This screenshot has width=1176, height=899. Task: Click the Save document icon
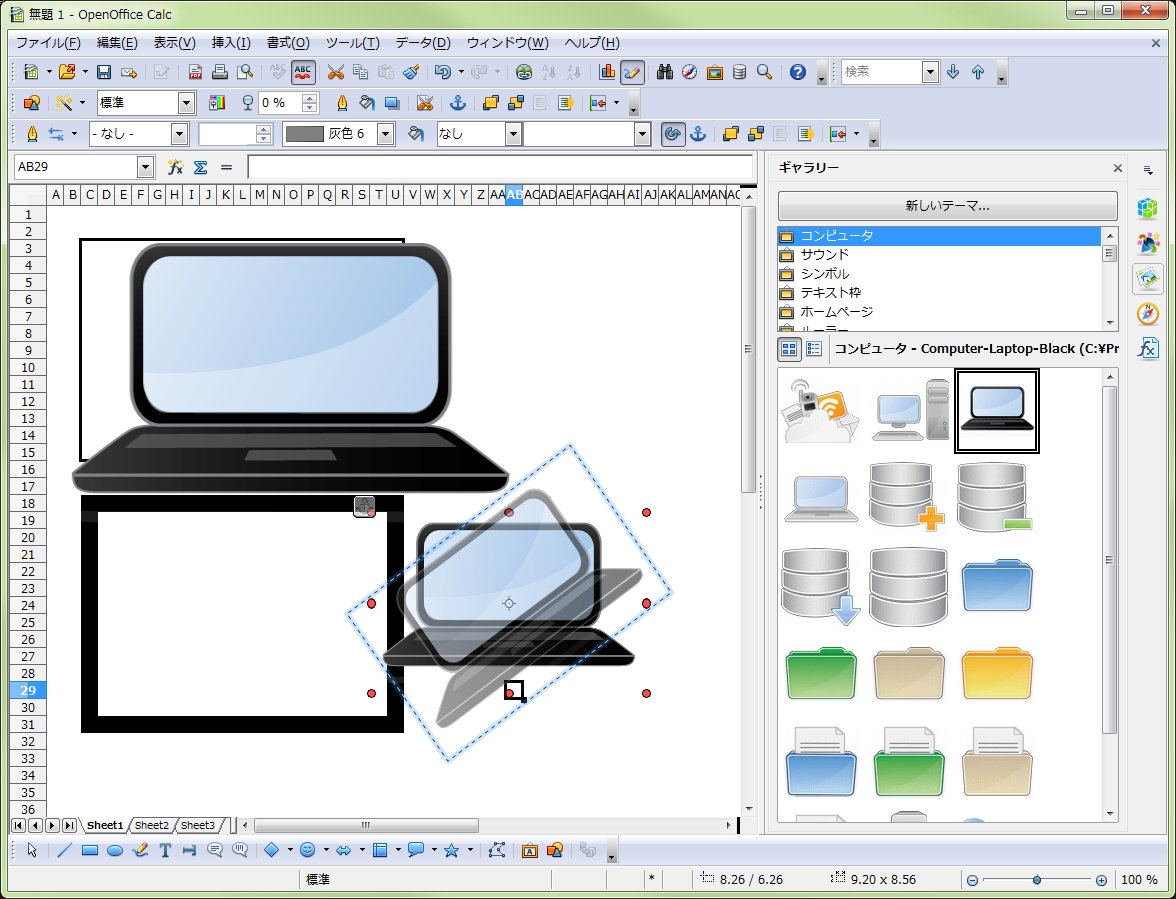coord(104,72)
